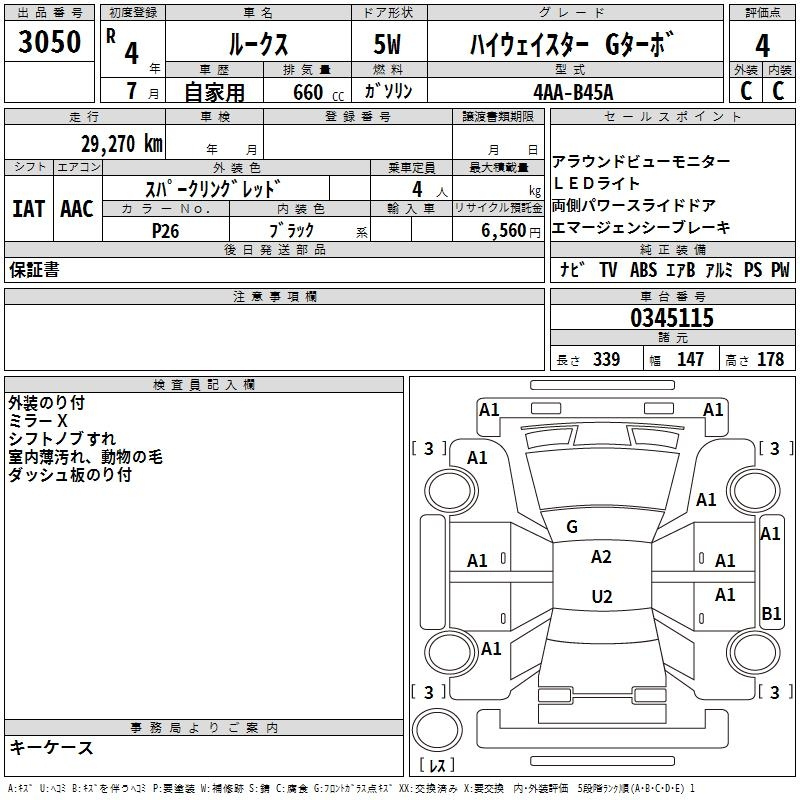
Task: Click the セールスポイント header
Action: pyautogui.click(x=672, y=117)
